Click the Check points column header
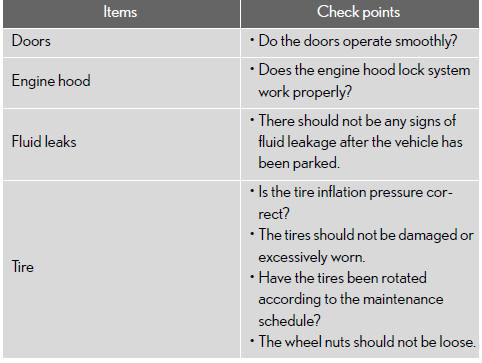 [358, 12]
